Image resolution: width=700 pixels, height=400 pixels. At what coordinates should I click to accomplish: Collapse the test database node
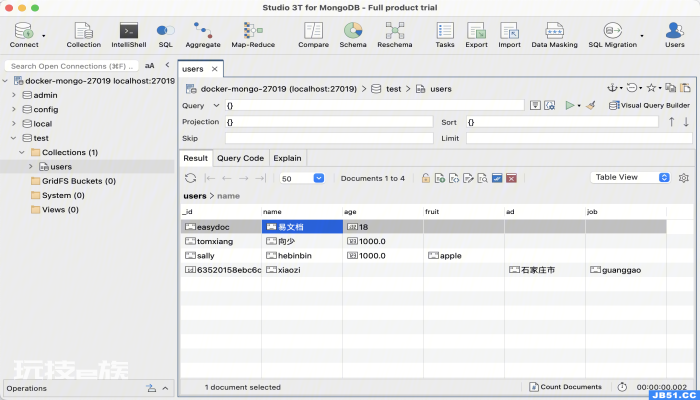pyautogui.click(x=14, y=138)
